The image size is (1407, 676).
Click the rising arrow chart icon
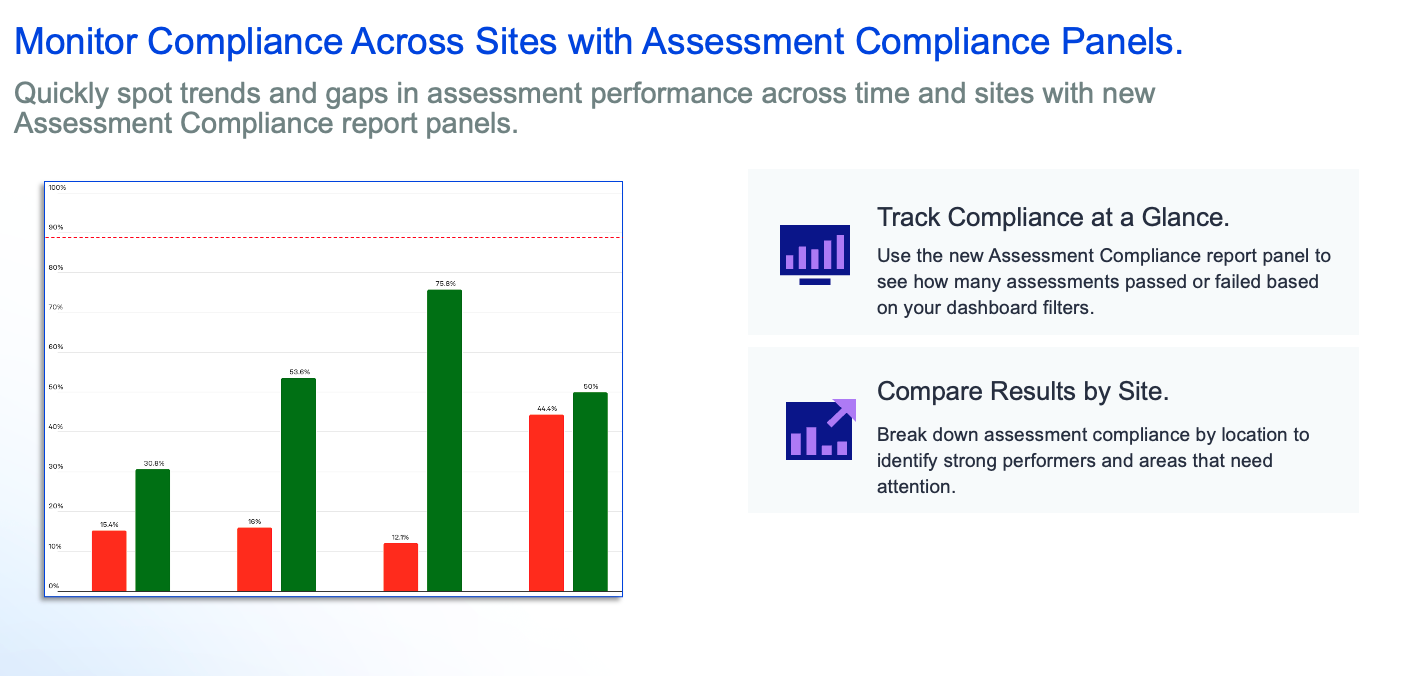pyautogui.click(x=821, y=429)
